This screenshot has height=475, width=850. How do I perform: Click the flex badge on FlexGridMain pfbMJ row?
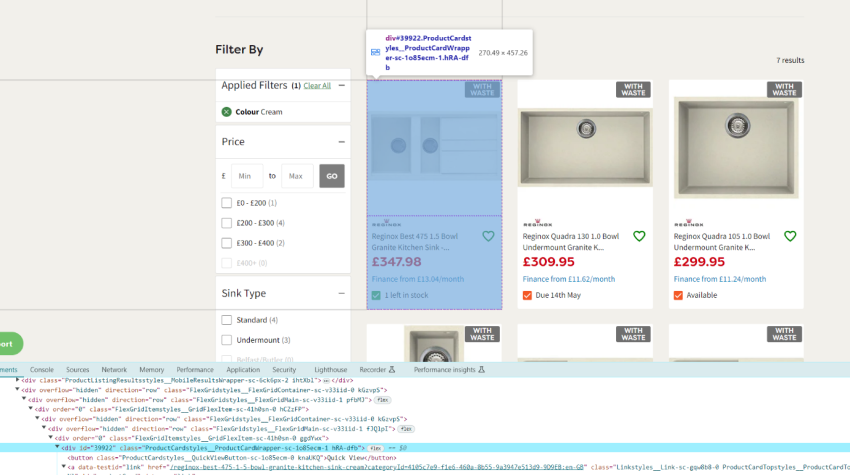(383, 400)
